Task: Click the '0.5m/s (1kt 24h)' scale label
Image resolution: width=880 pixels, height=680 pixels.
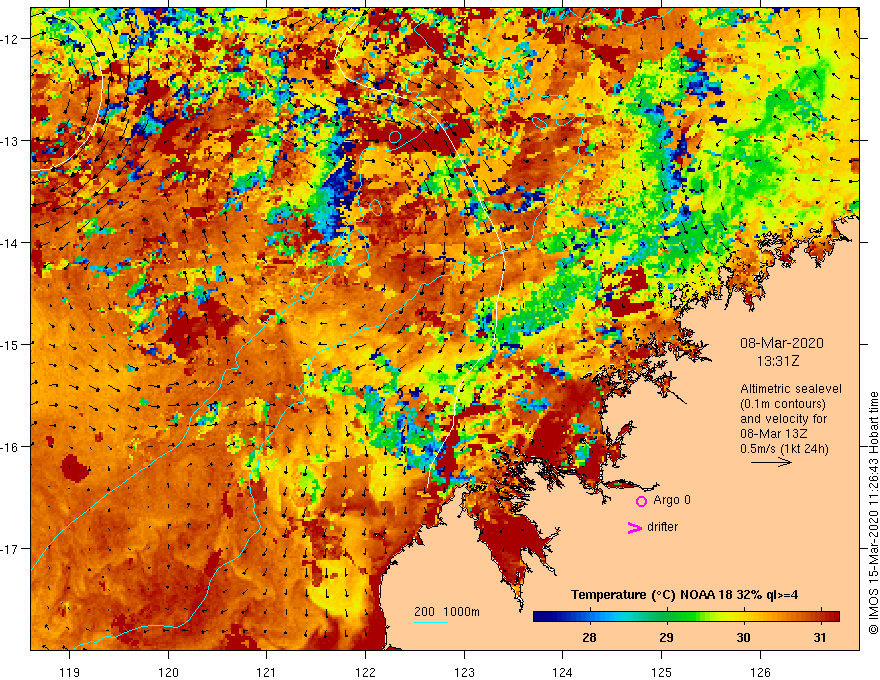Action: pos(784,449)
